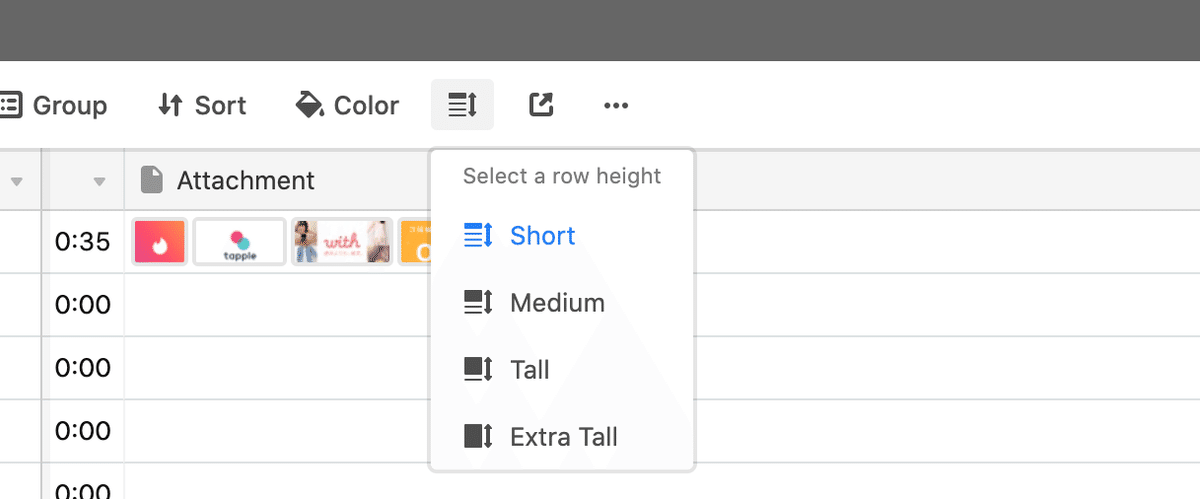1200x499 pixels.
Task: Choose Tall row height
Action: pos(529,370)
